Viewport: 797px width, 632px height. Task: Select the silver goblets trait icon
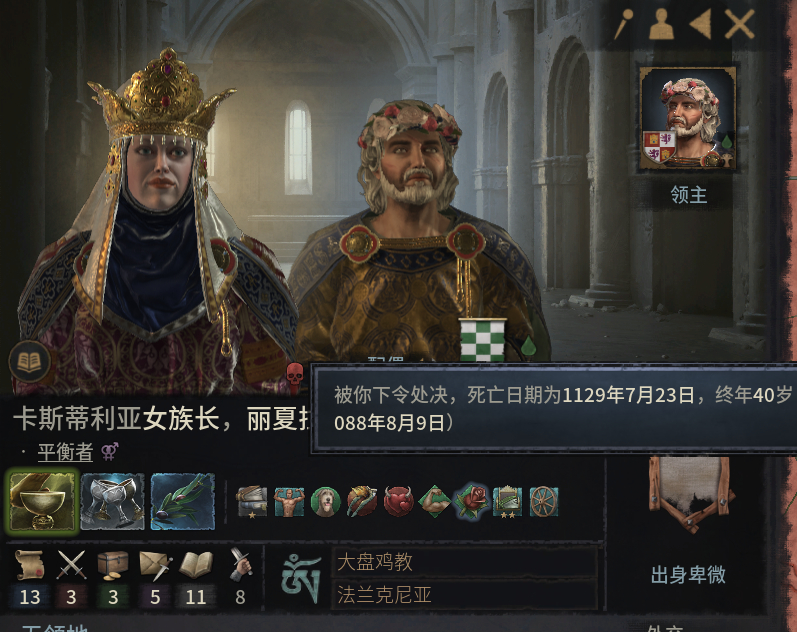tap(112, 501)
